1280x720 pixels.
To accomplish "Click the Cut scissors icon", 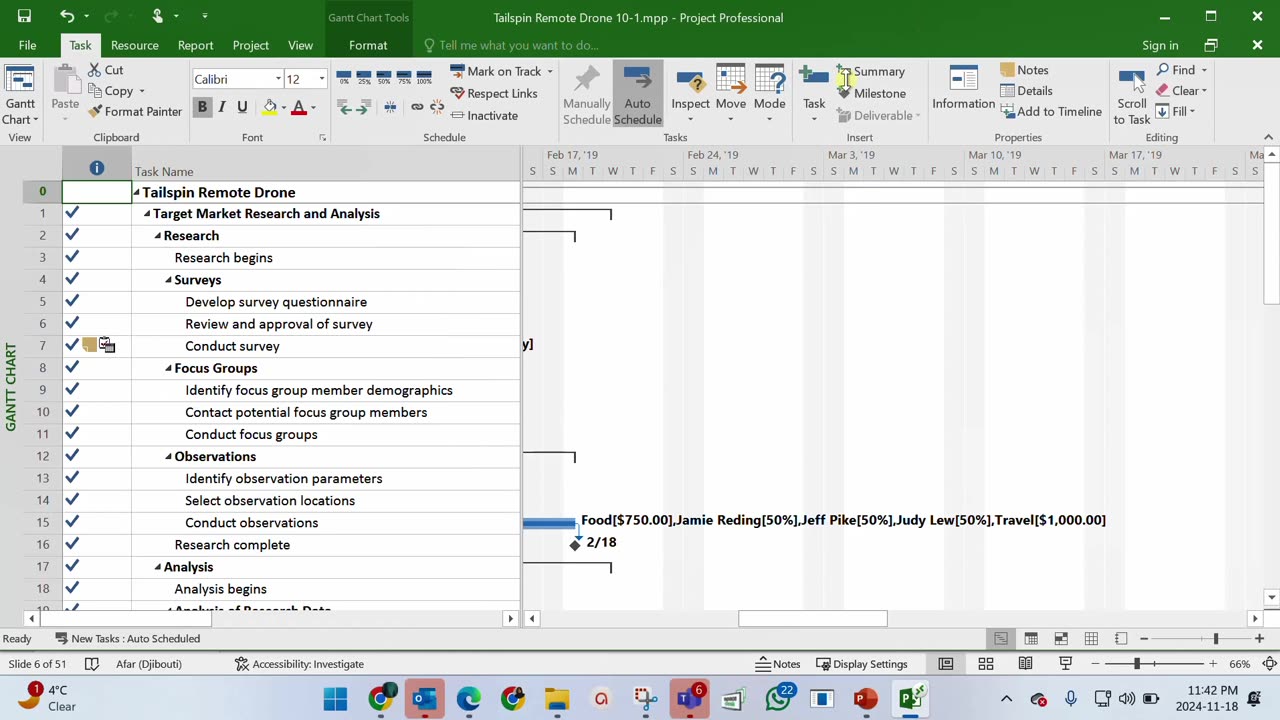I will tap(95, 70).
